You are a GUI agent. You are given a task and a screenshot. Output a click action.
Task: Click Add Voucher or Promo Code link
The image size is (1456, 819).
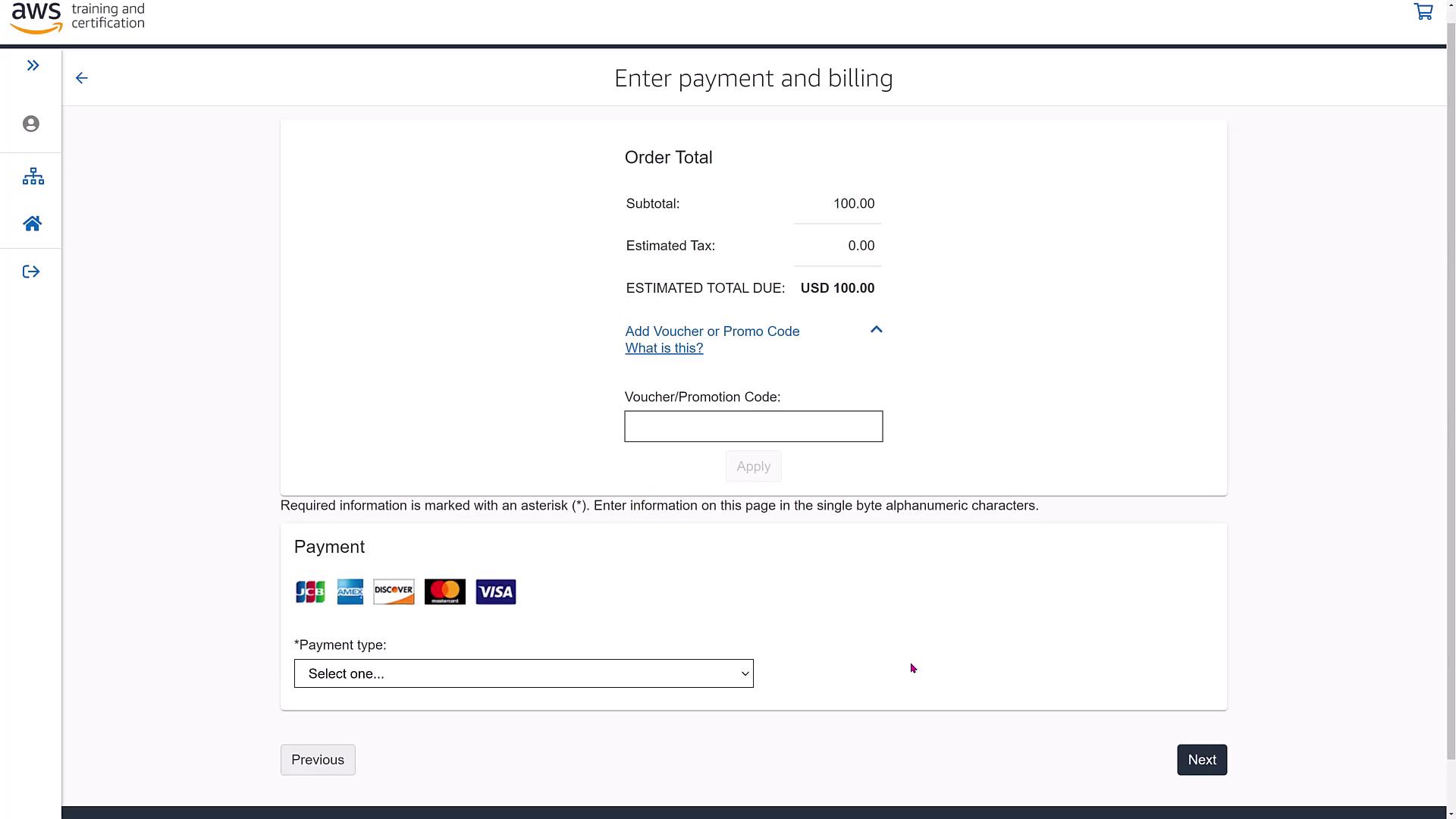tap(712, 331)
